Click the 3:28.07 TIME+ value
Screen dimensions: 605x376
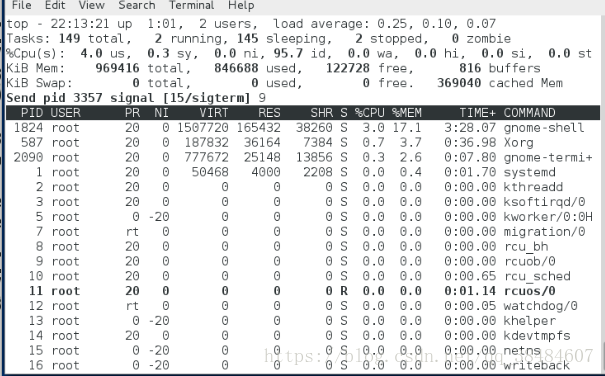[x=470, y=128]
